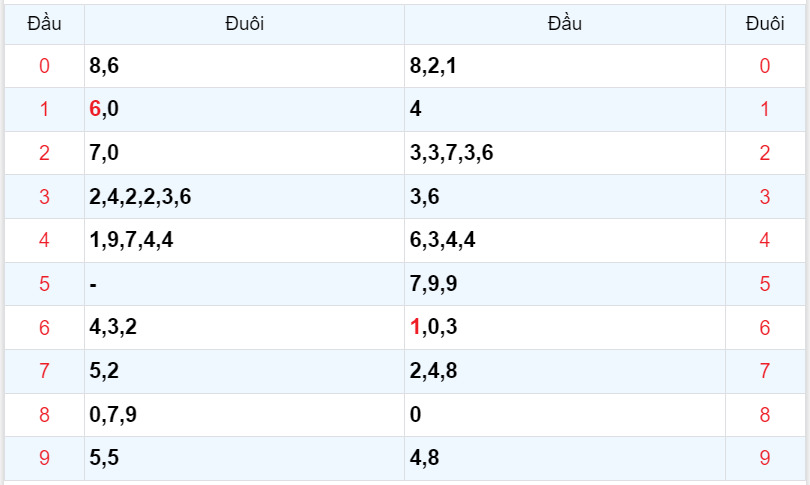
Task: Click the leftmost "Đầu" column header
Action: pos(44,24)
